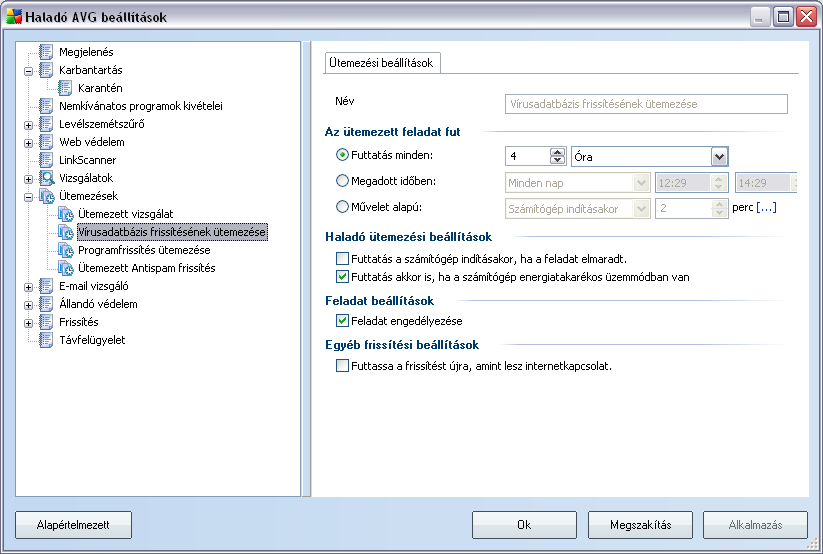The height and width of the screenshot is (554, 823).
Task: Click the Frissítés tree icon
Action: [x=46, y=322]
